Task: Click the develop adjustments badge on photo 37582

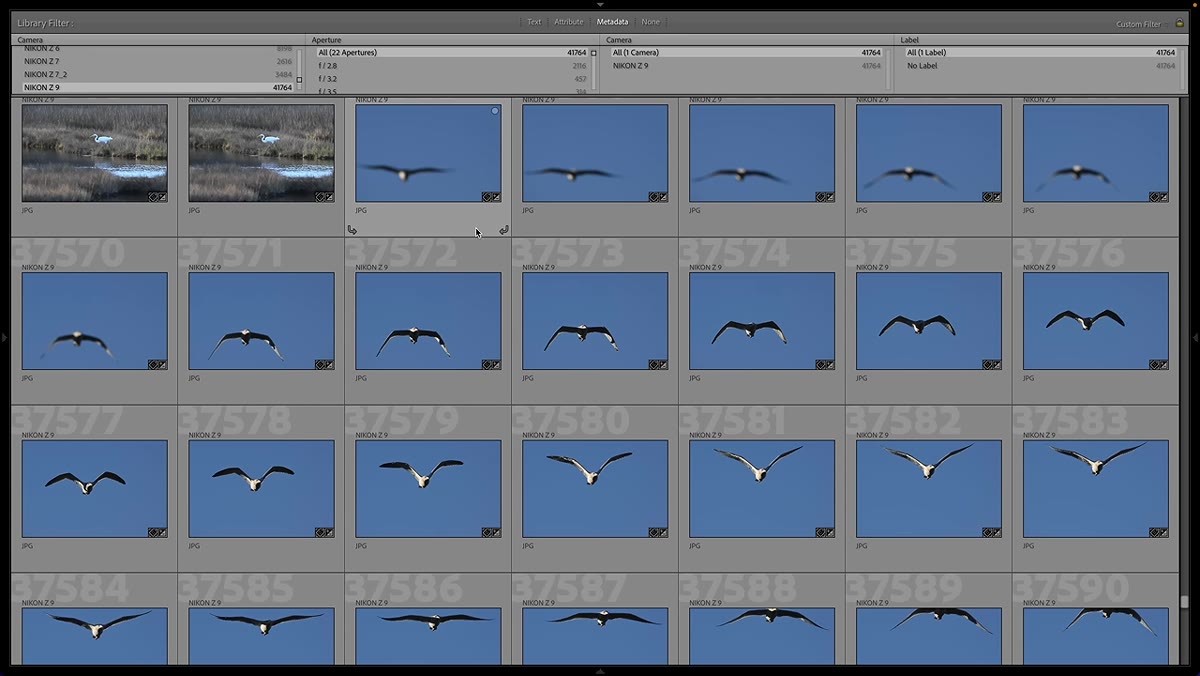Action: click(x=997, y=533)
